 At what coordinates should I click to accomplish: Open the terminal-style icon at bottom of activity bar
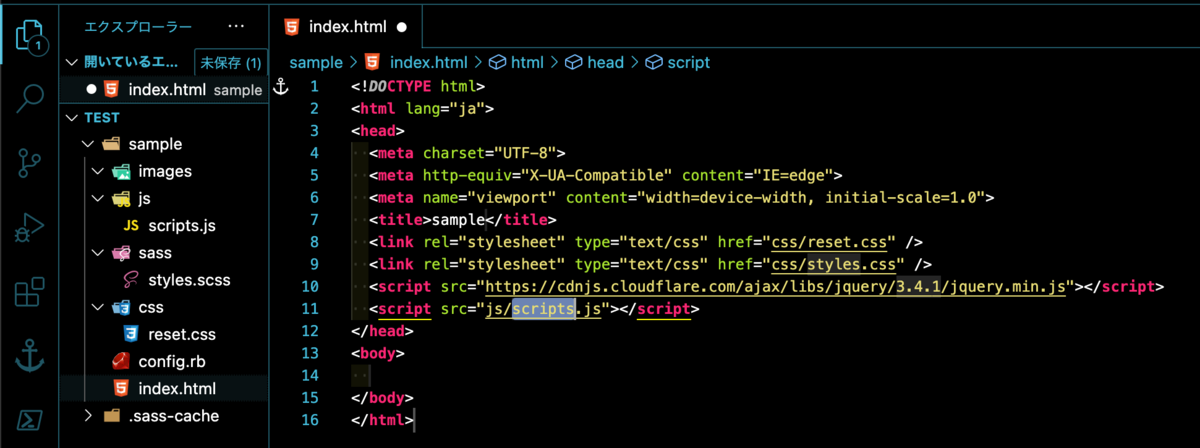pos(29,419)
